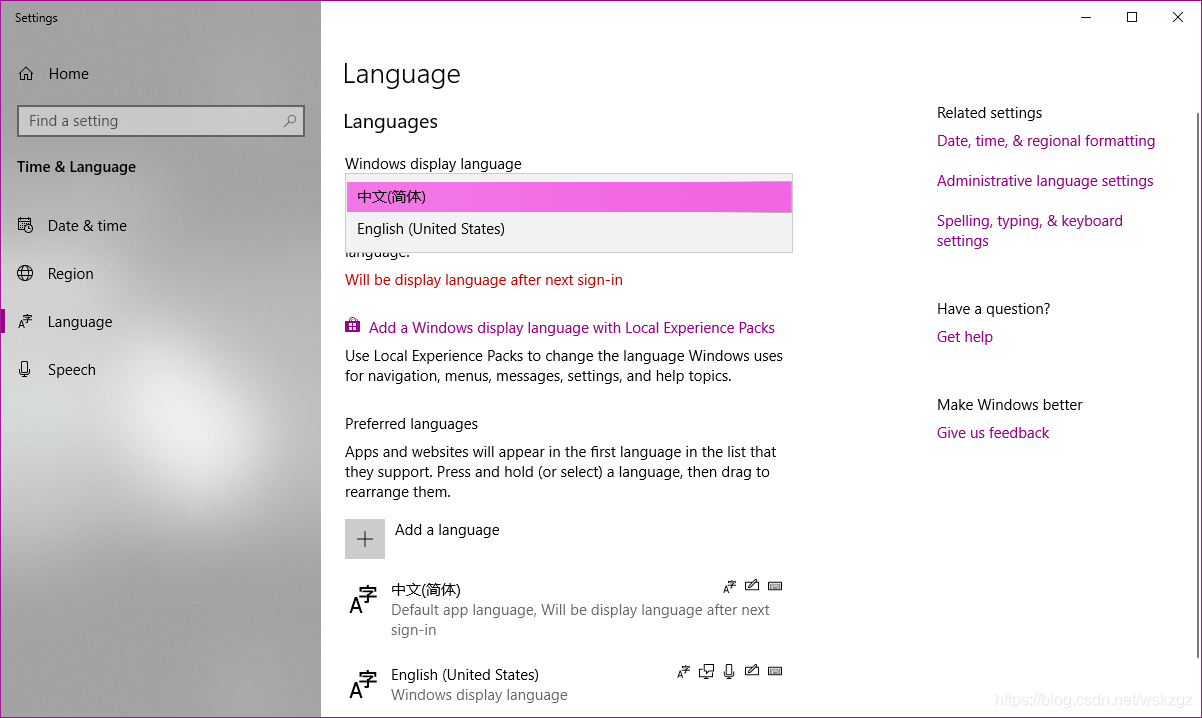The image size is (1202, 718).
Task: Focus the Find a setting search box
Action: (x=161, y=121)
